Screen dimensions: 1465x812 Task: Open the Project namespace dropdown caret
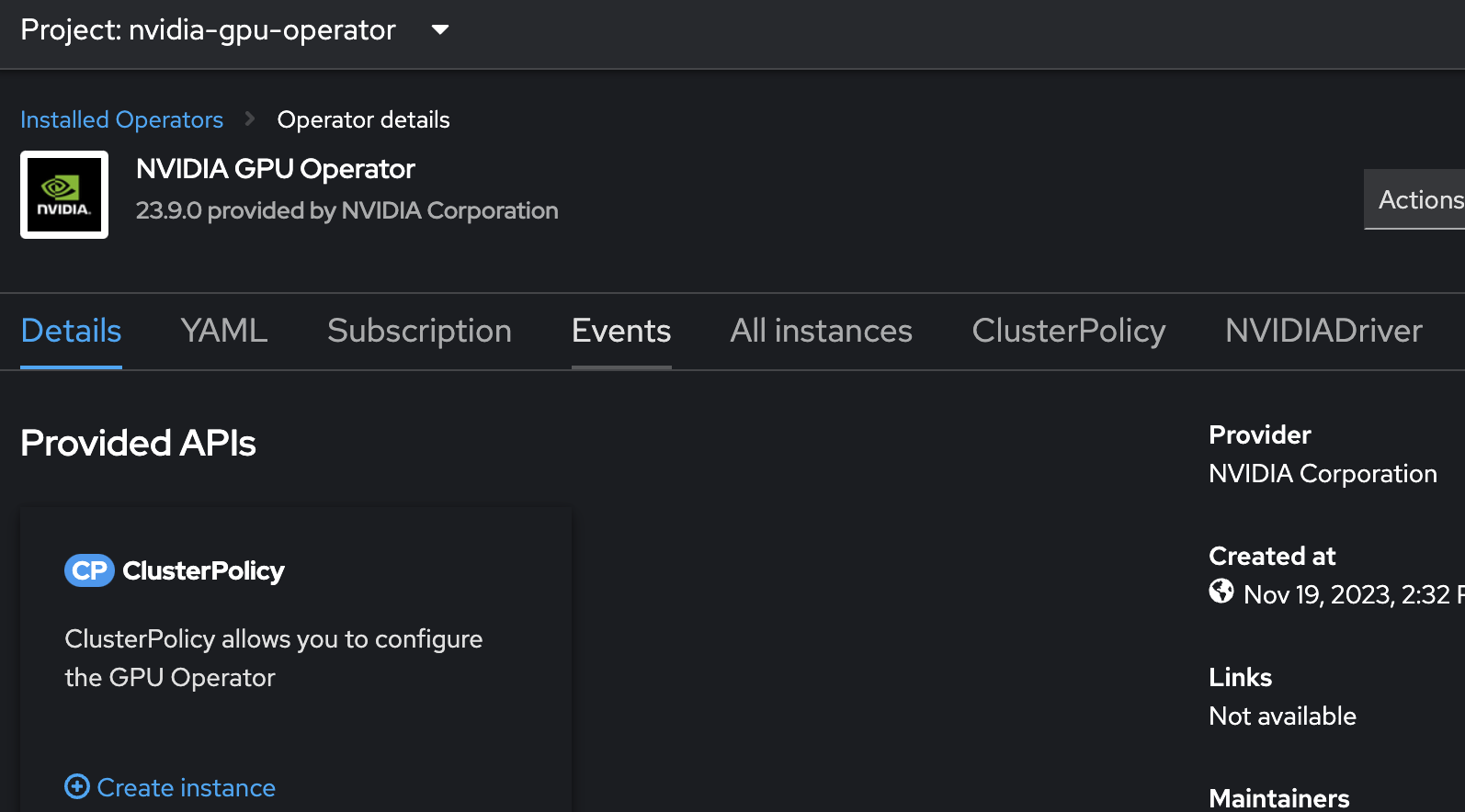tap(440, 30)
